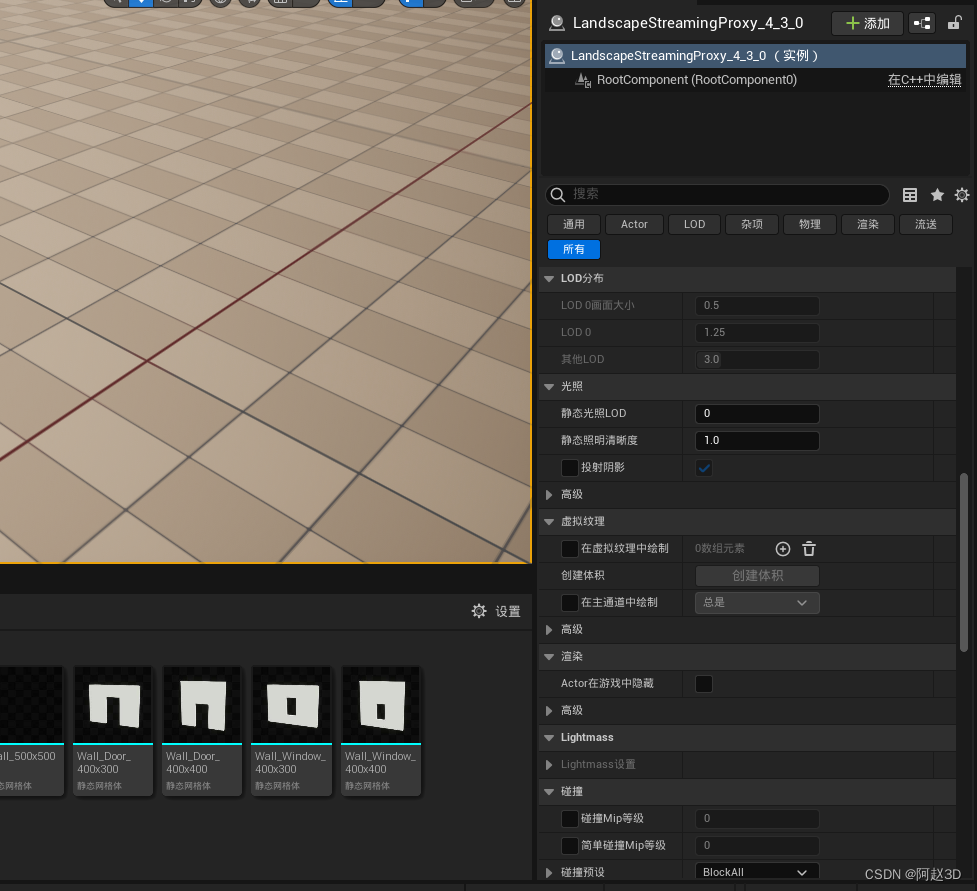Click the 静态光照LOD value field
Viewport: 977px width, 891px height.
757,414
